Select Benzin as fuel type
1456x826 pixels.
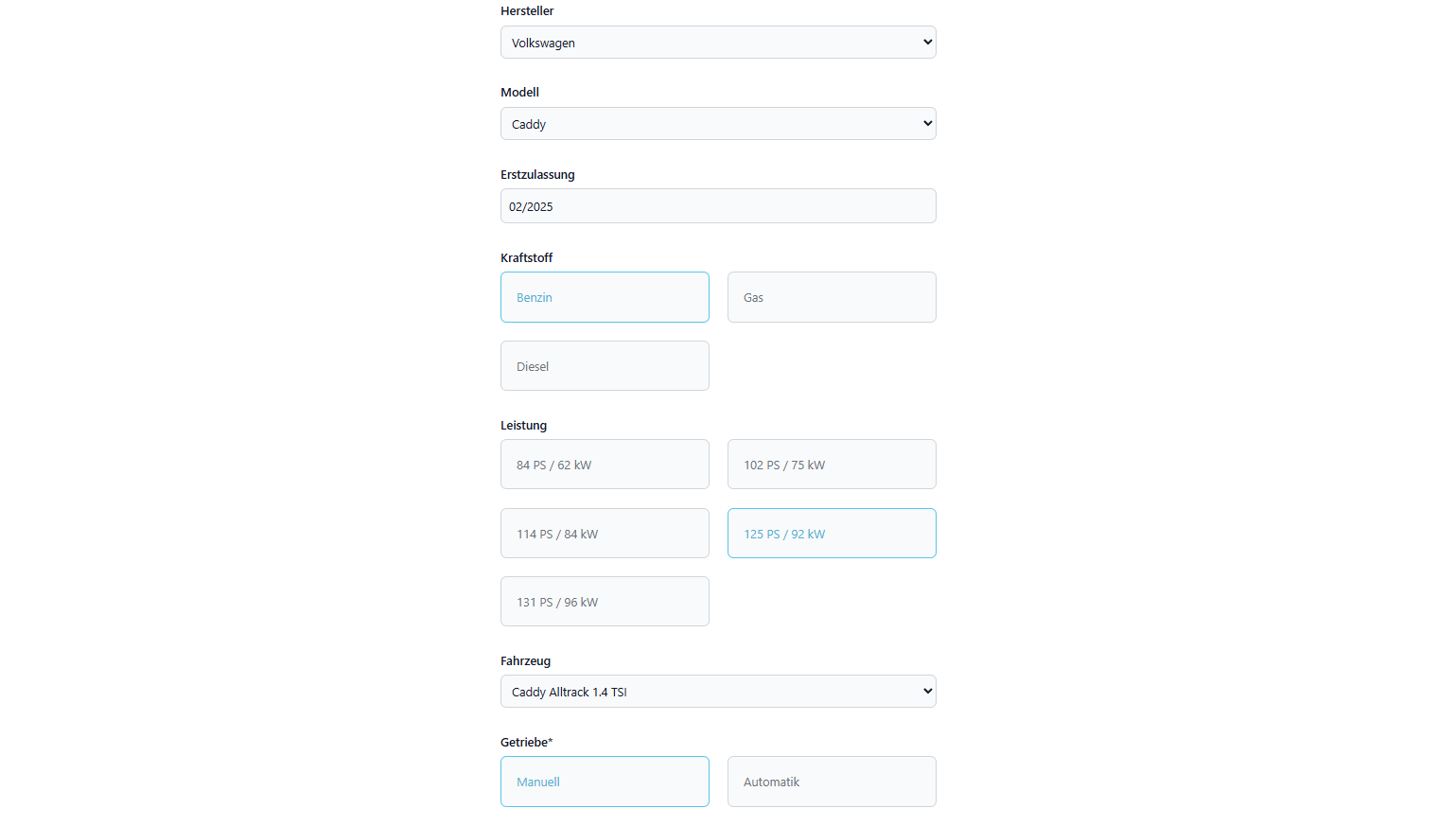point(605,297)
